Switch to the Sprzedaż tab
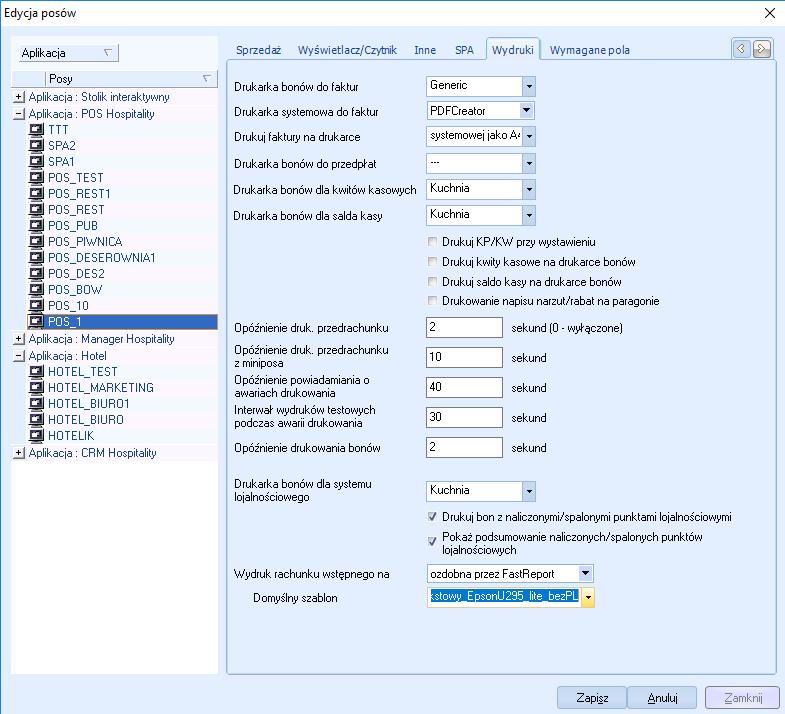The height and width of the screenshot is (714, 785). pos(258,50)
